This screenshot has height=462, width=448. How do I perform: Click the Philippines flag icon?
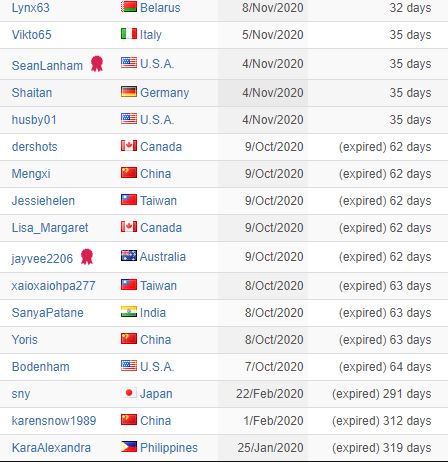pos(129,446)
